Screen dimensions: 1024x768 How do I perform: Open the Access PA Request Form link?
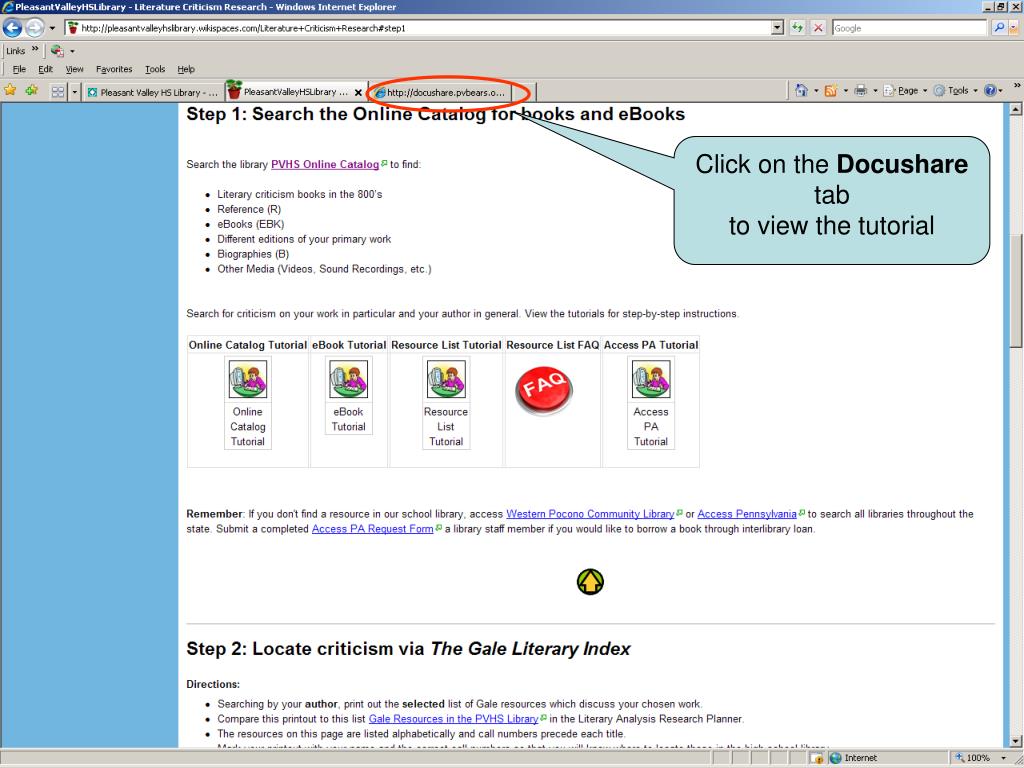(372, 529)
